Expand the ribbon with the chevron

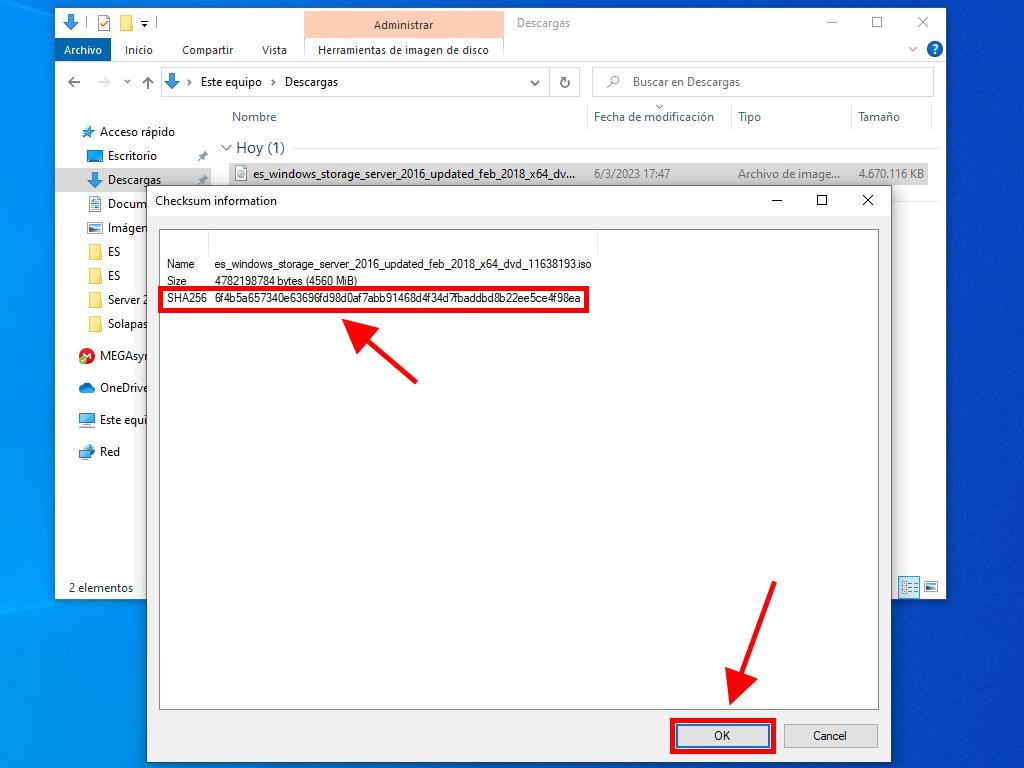tap(913, 49)
